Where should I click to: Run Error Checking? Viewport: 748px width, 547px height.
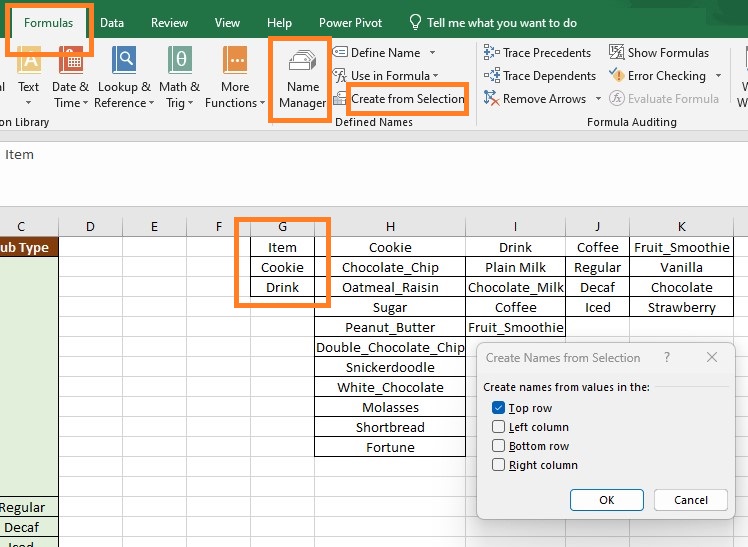click(657, 75)
